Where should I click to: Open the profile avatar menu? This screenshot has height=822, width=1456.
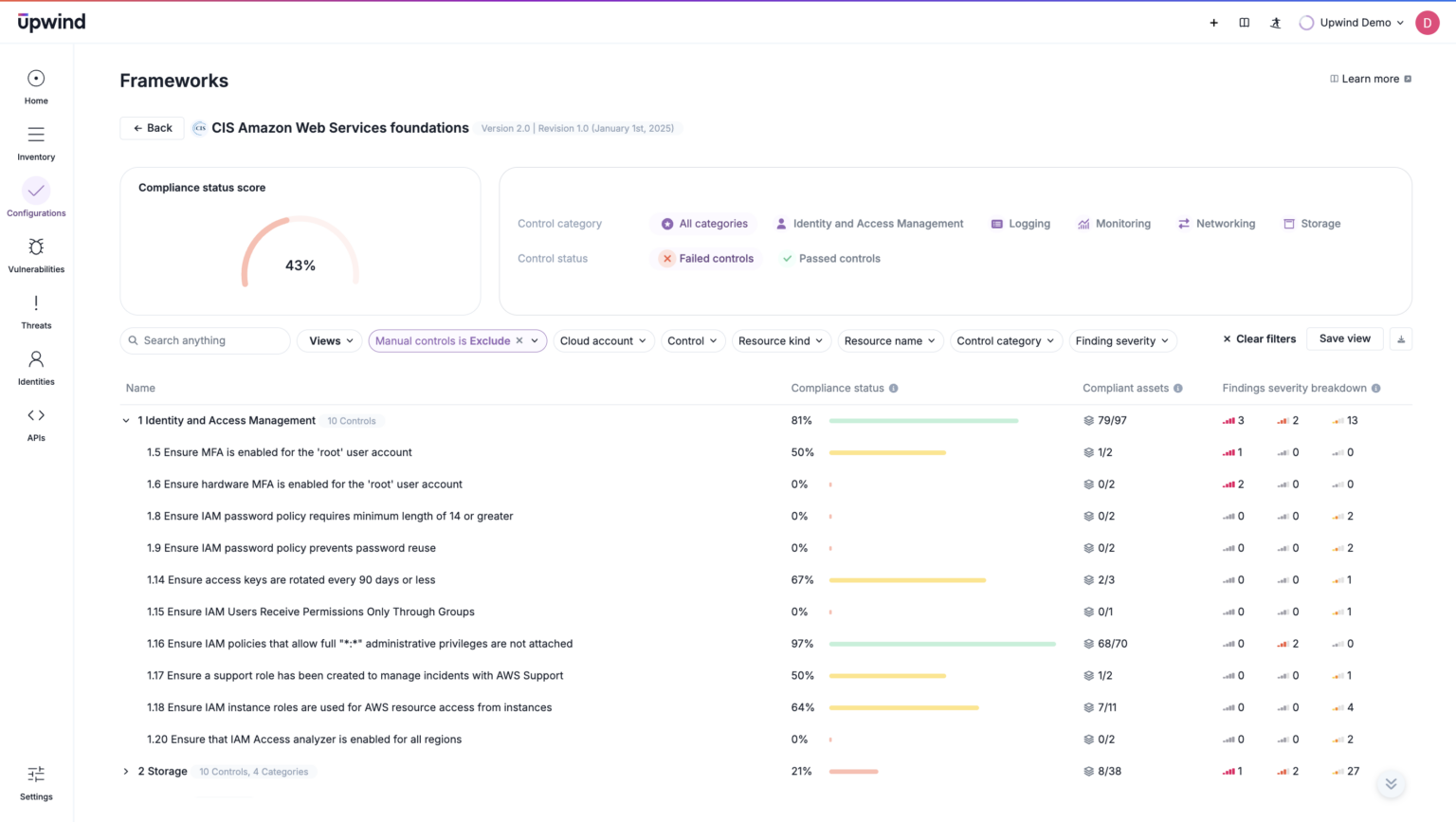[1428, 22]
